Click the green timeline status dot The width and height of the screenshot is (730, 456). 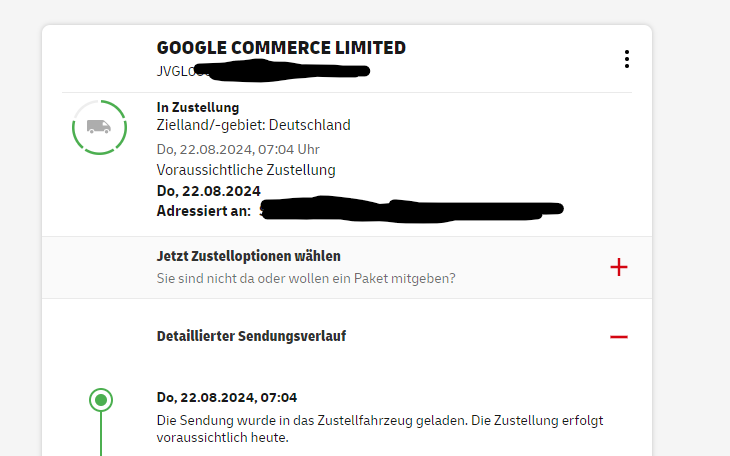click(100, 401)
